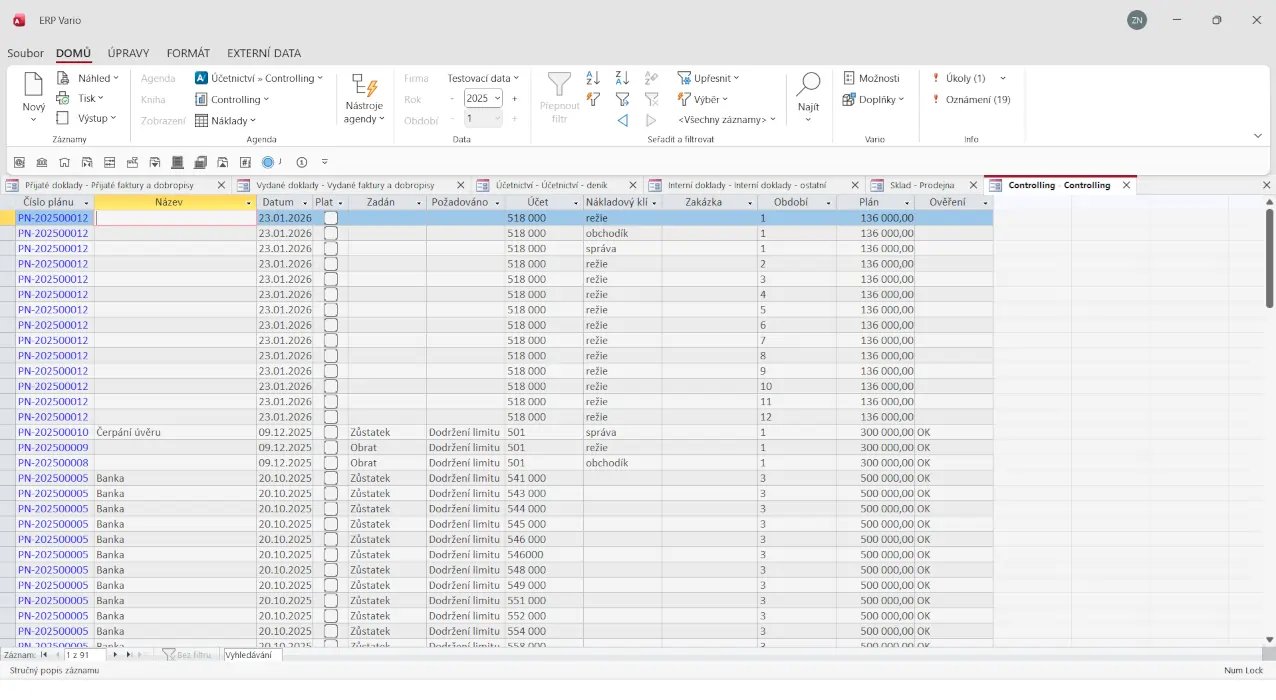Click the Nový new record icon
Image resolution: width=1276 pixels, height=700 pixels.
33,85
